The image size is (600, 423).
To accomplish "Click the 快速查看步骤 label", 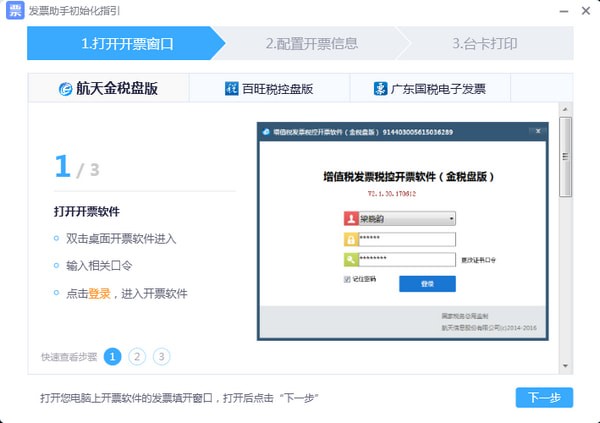I will [x=69, y=357].
